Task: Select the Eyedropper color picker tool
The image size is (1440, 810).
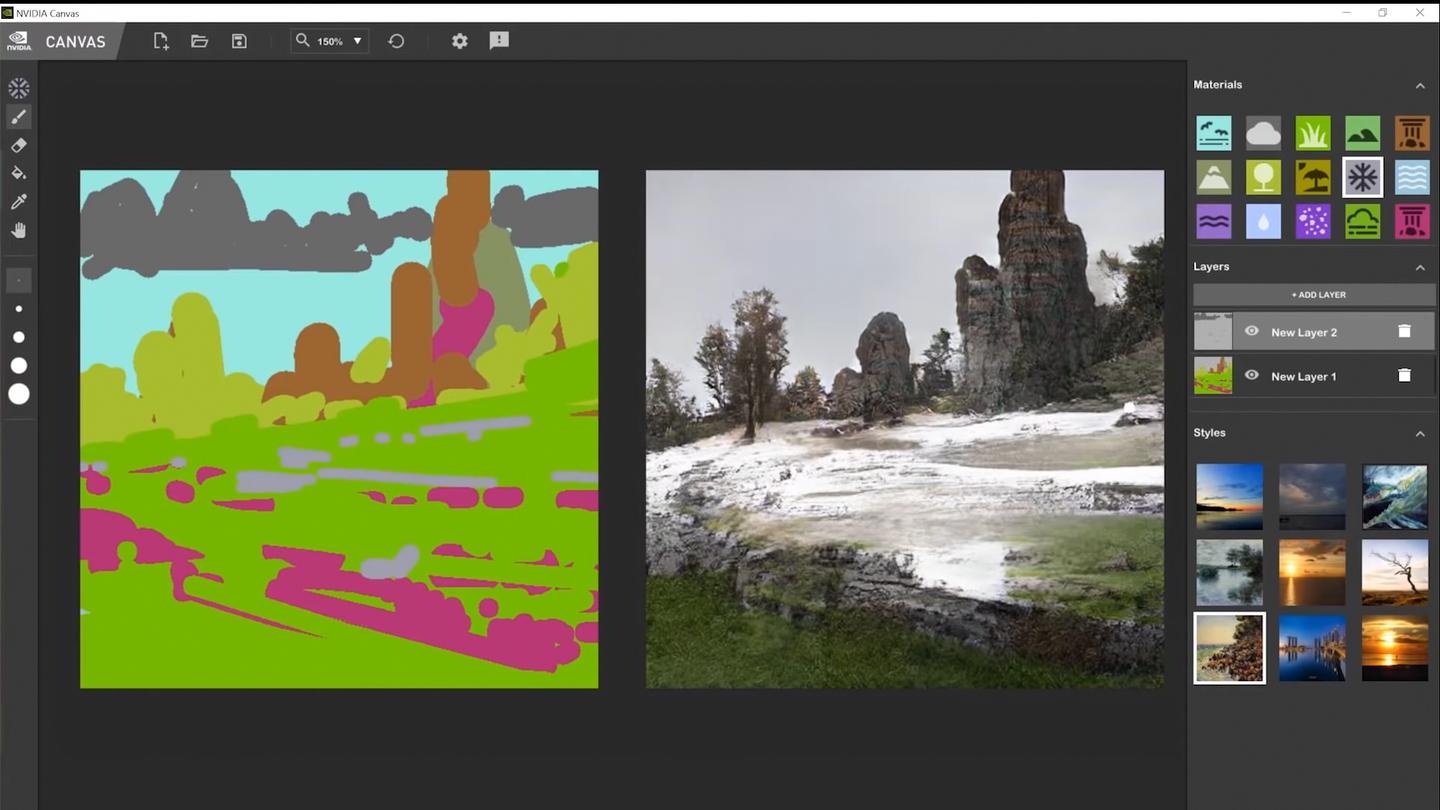Action: (18, 202)
